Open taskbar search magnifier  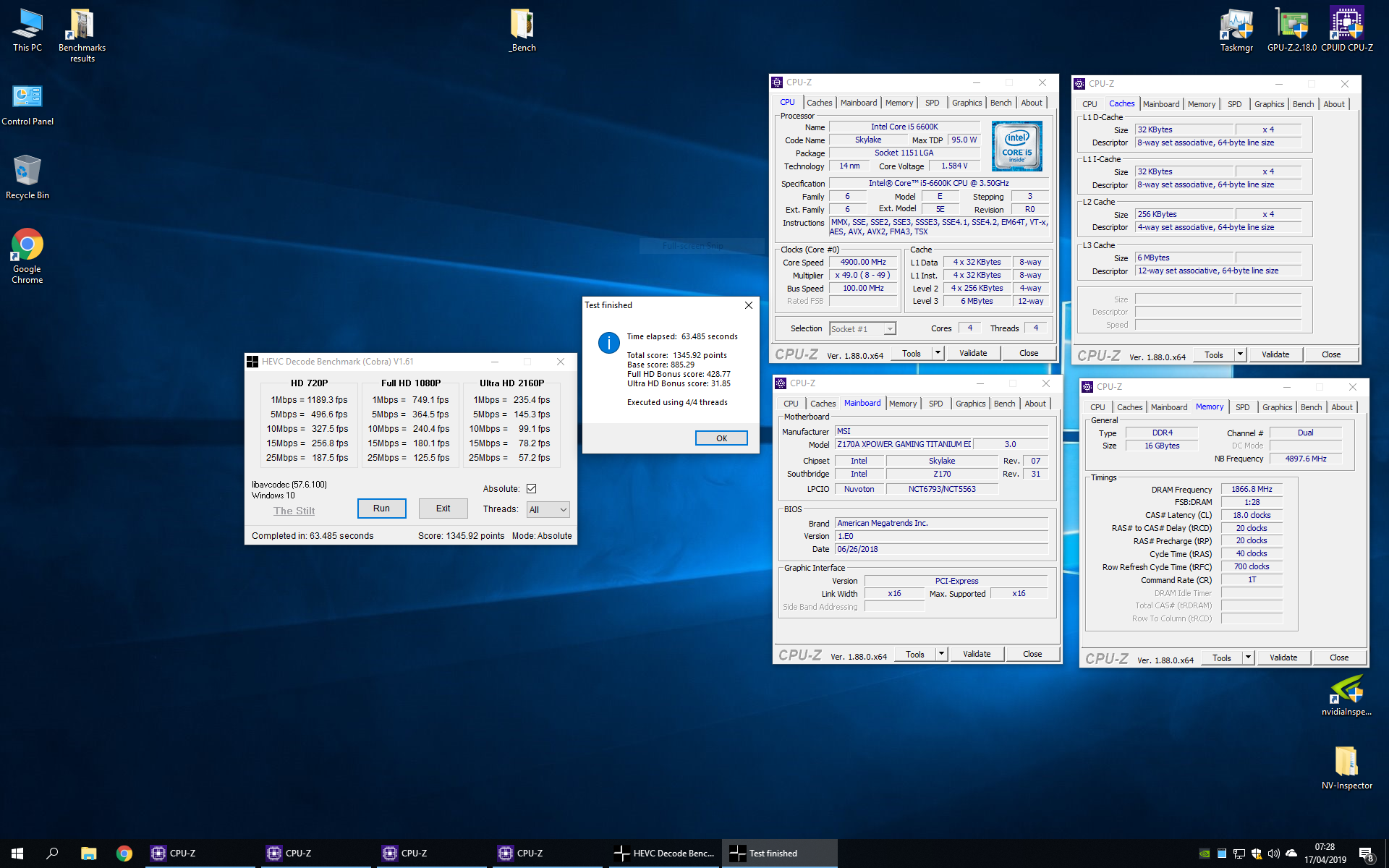point(52,854)
